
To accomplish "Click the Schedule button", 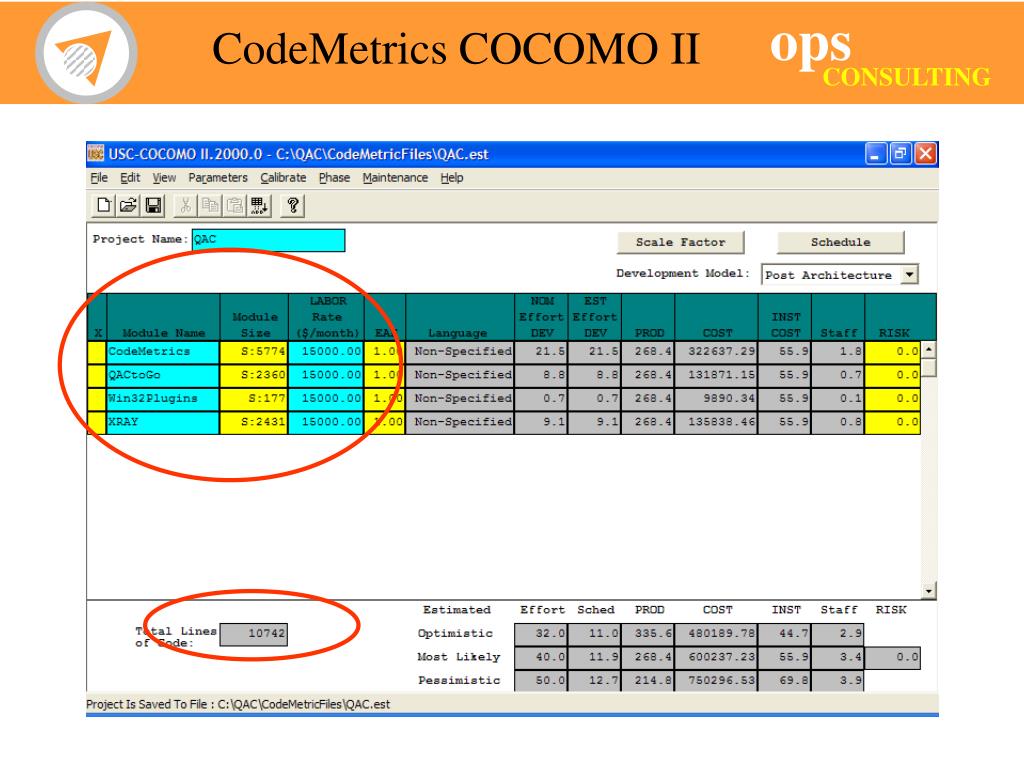I will click(x=840, y=242).
